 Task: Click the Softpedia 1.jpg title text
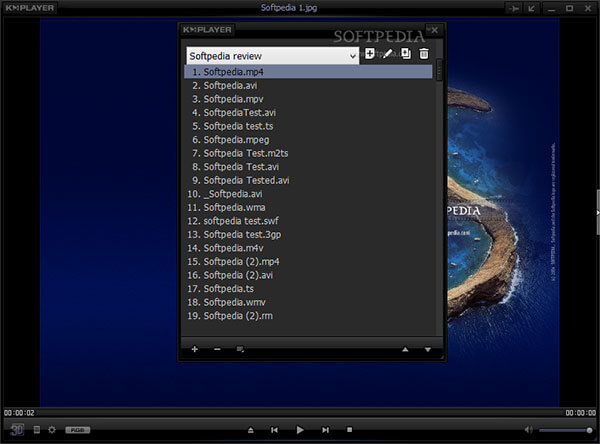(289, 8)
